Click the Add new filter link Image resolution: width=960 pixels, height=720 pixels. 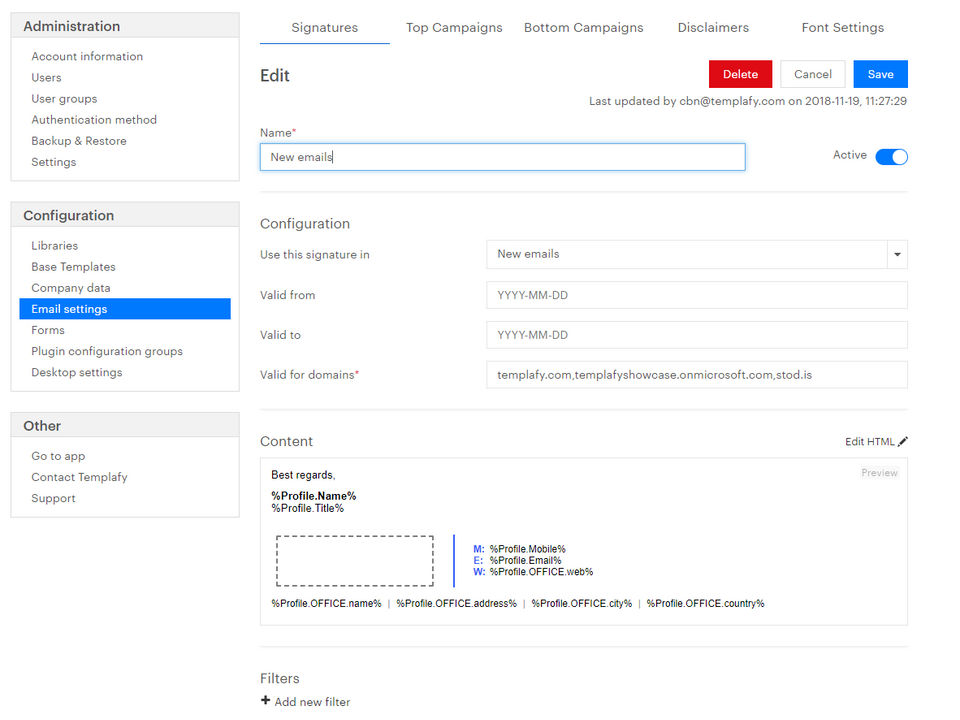pyautogui.click(x=312, y=702)
